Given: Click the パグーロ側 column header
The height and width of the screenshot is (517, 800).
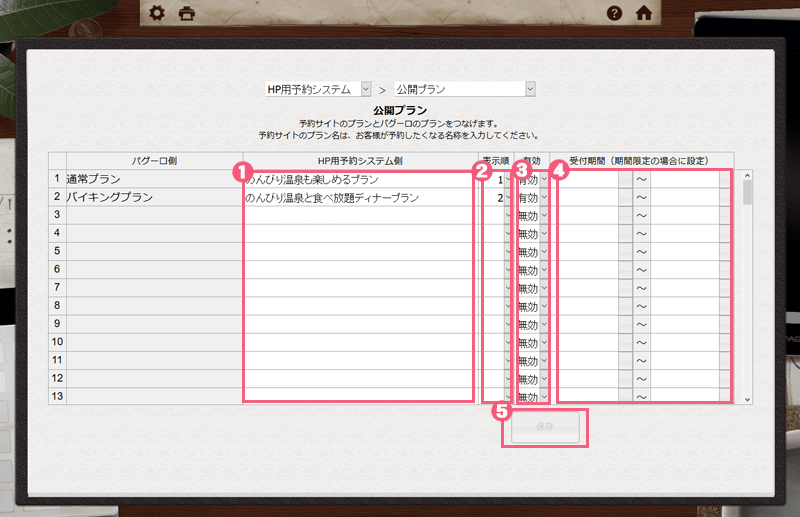Looking at the screenshot, I should [154, 161].
